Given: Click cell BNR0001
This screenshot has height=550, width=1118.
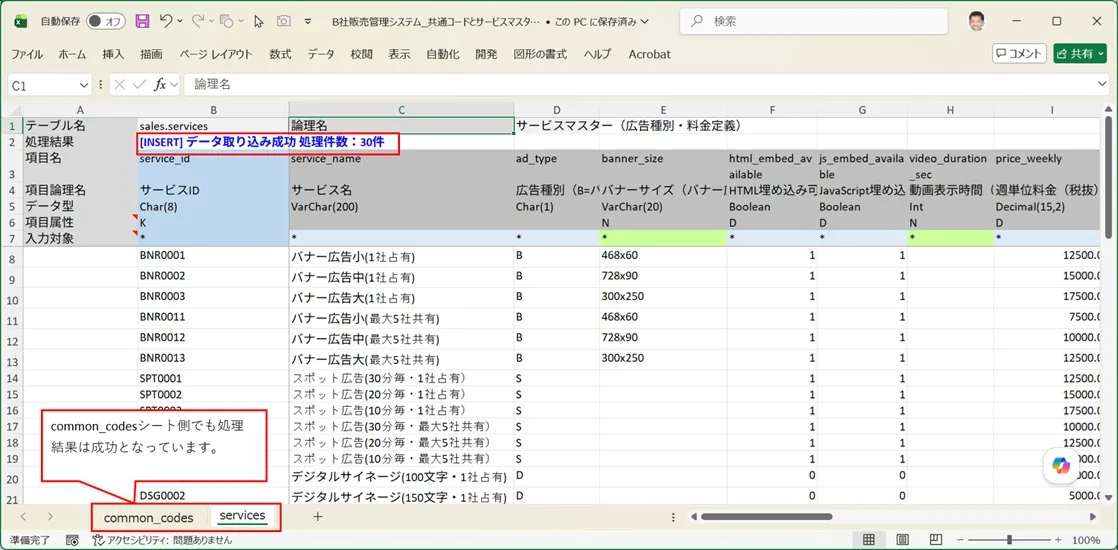Looking at the screenshot, I should coord(212,256).
